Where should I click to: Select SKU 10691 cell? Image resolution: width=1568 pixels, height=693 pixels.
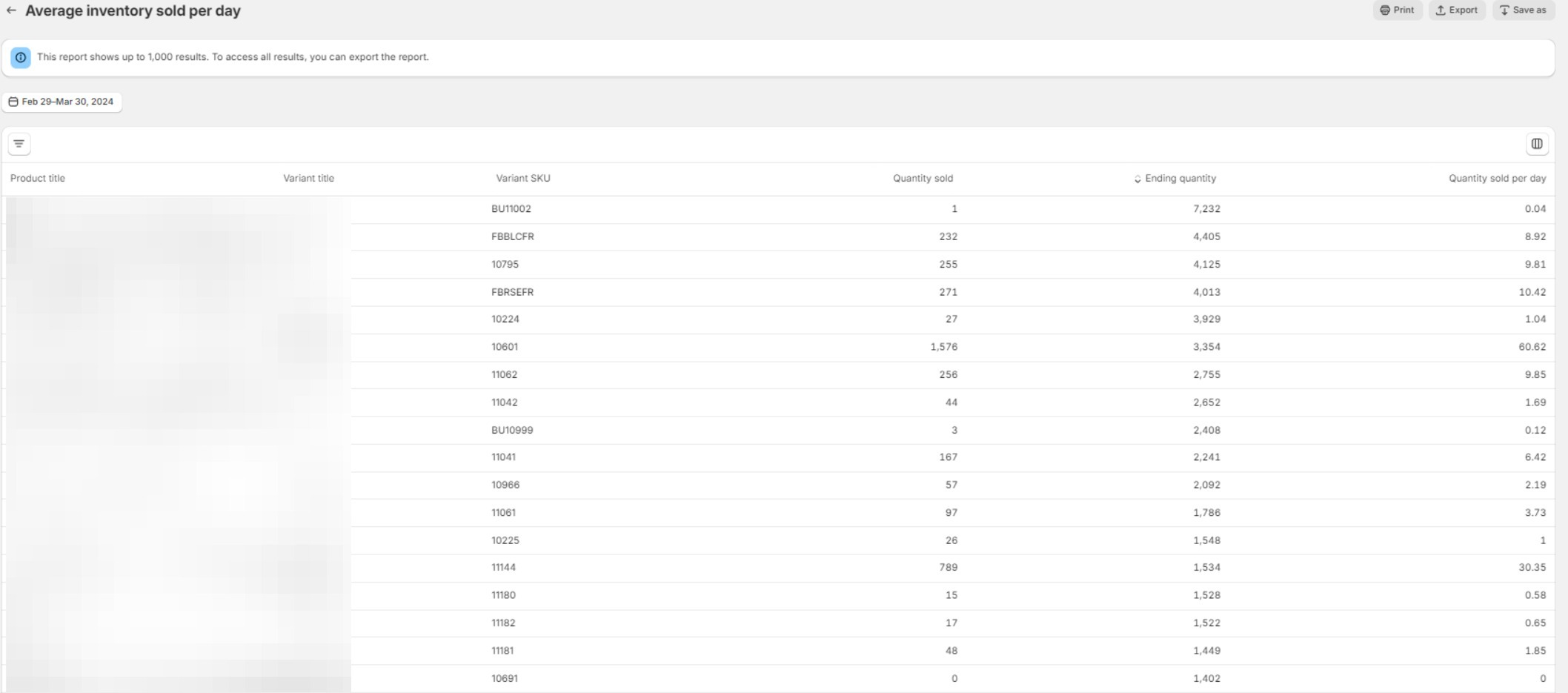point(505,678)
